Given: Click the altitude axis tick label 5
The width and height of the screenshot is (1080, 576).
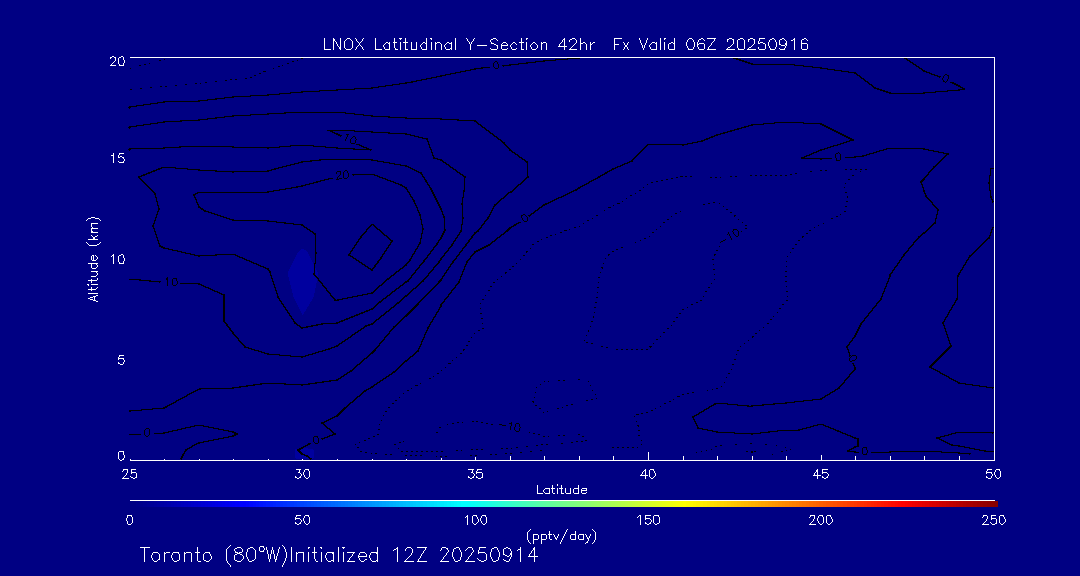Looking at the screenshot, I should [x=119, y=359].
